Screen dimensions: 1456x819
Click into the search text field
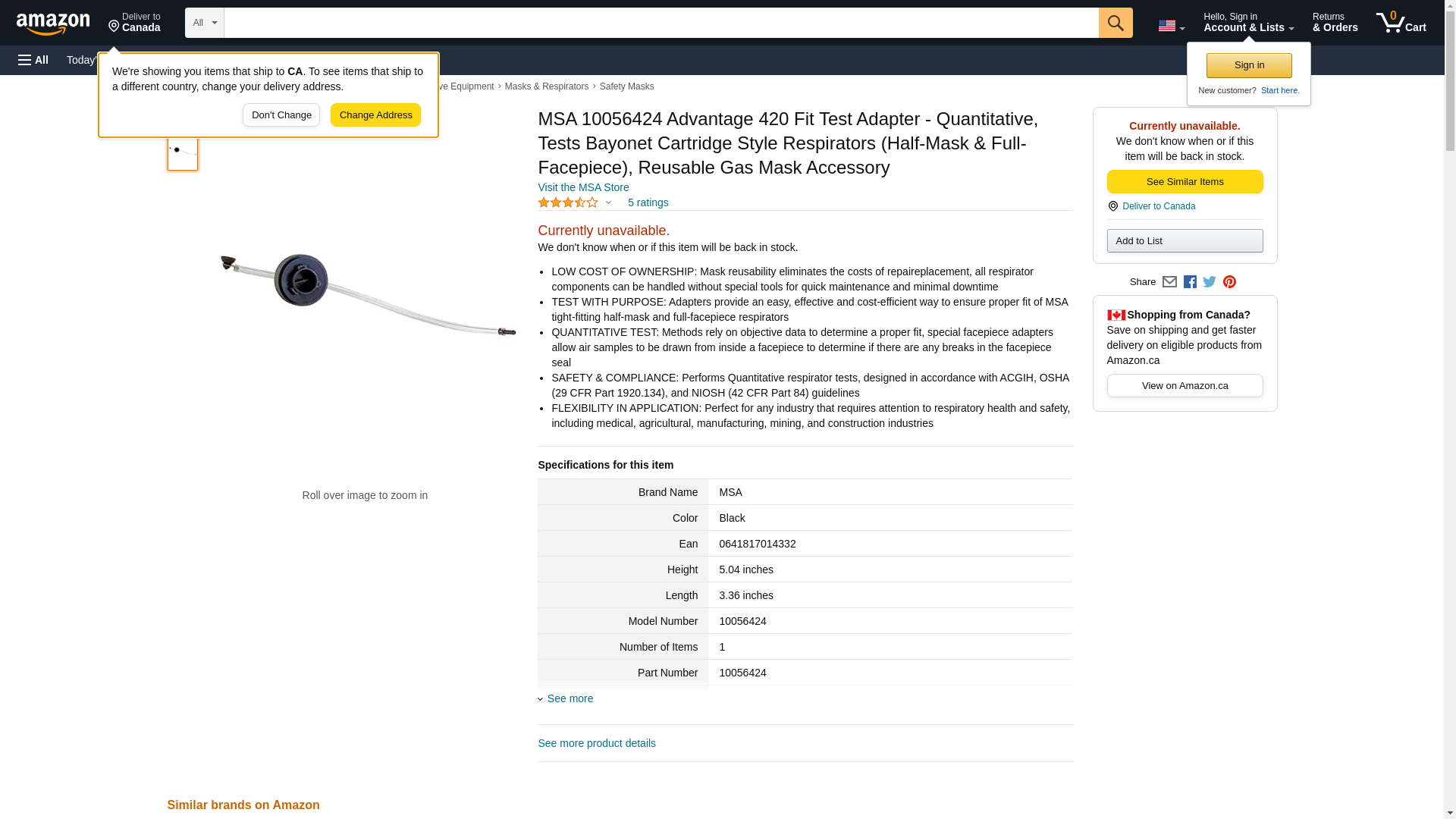(x=661, y=23)
